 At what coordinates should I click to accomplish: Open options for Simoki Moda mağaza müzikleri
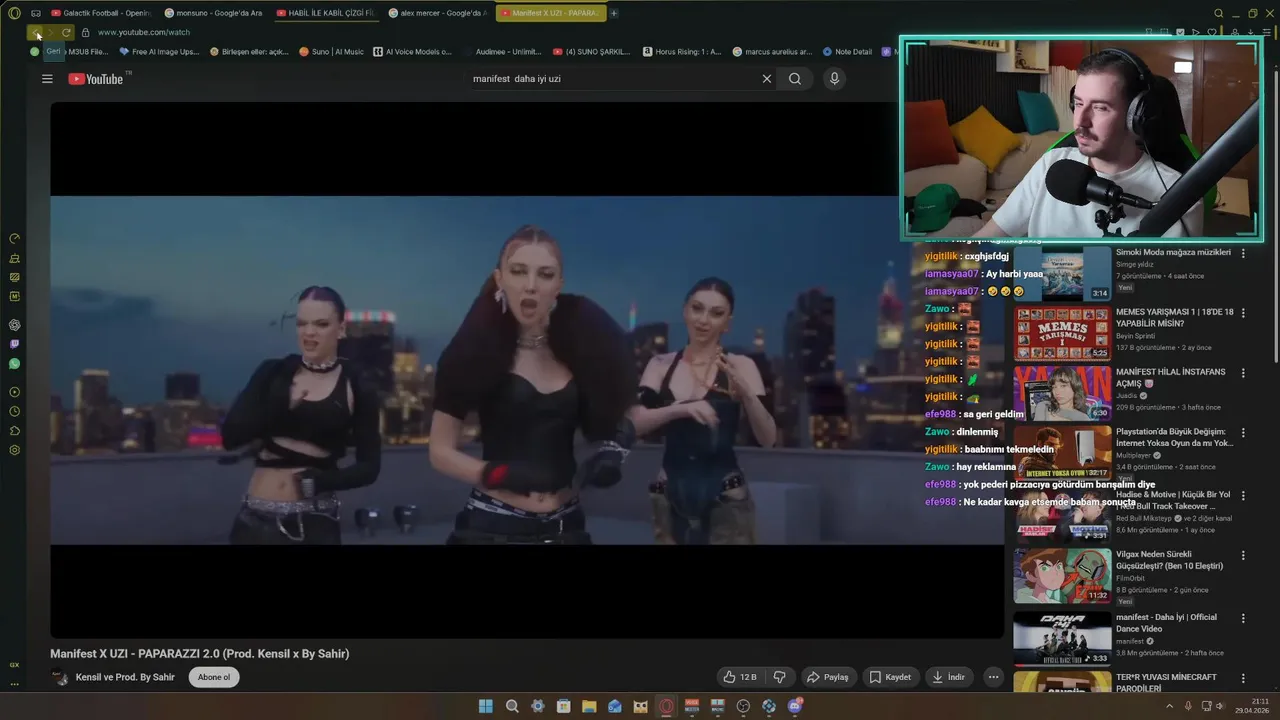[1243, 253]
